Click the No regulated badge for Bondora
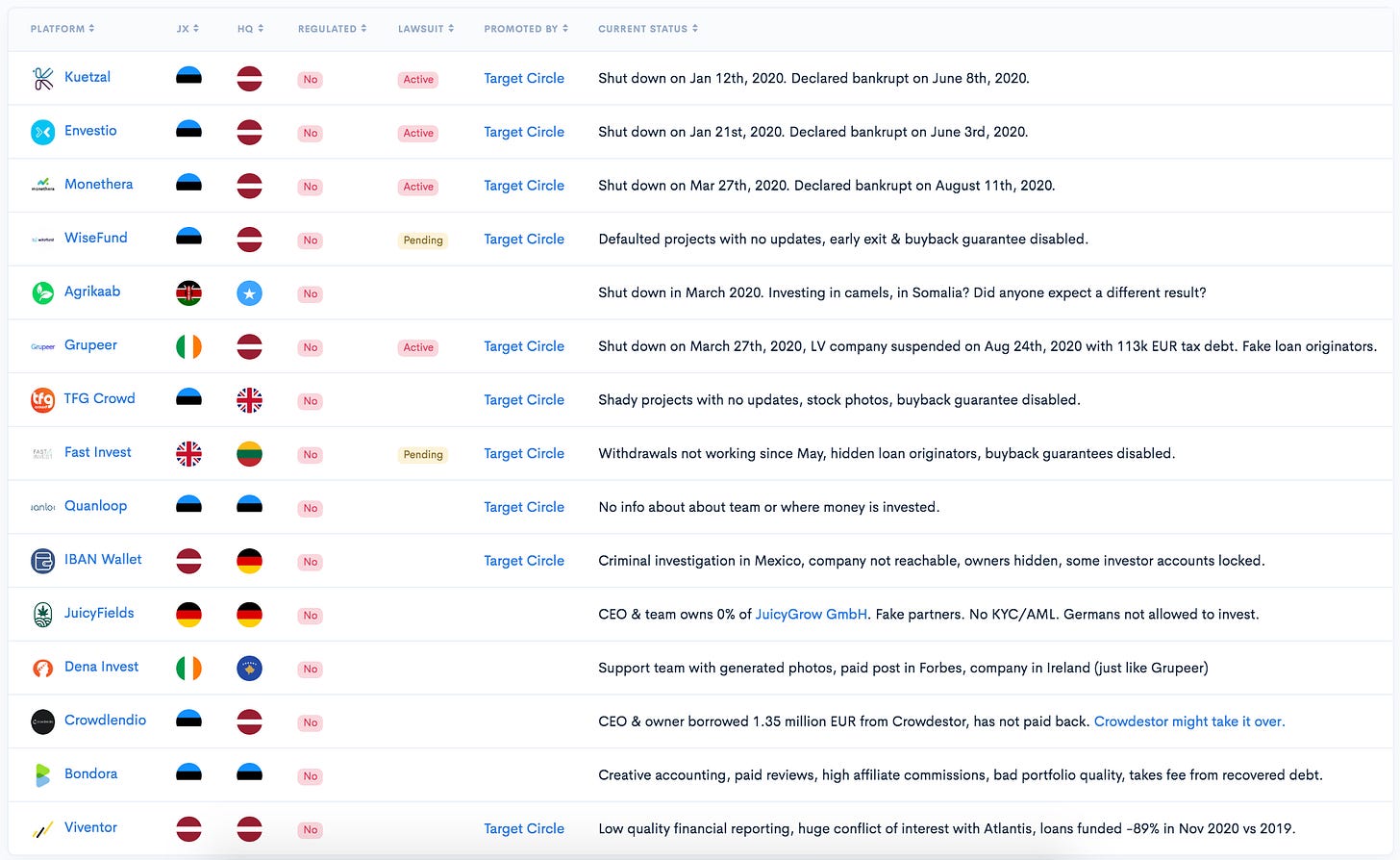 [x=310, y=776]
